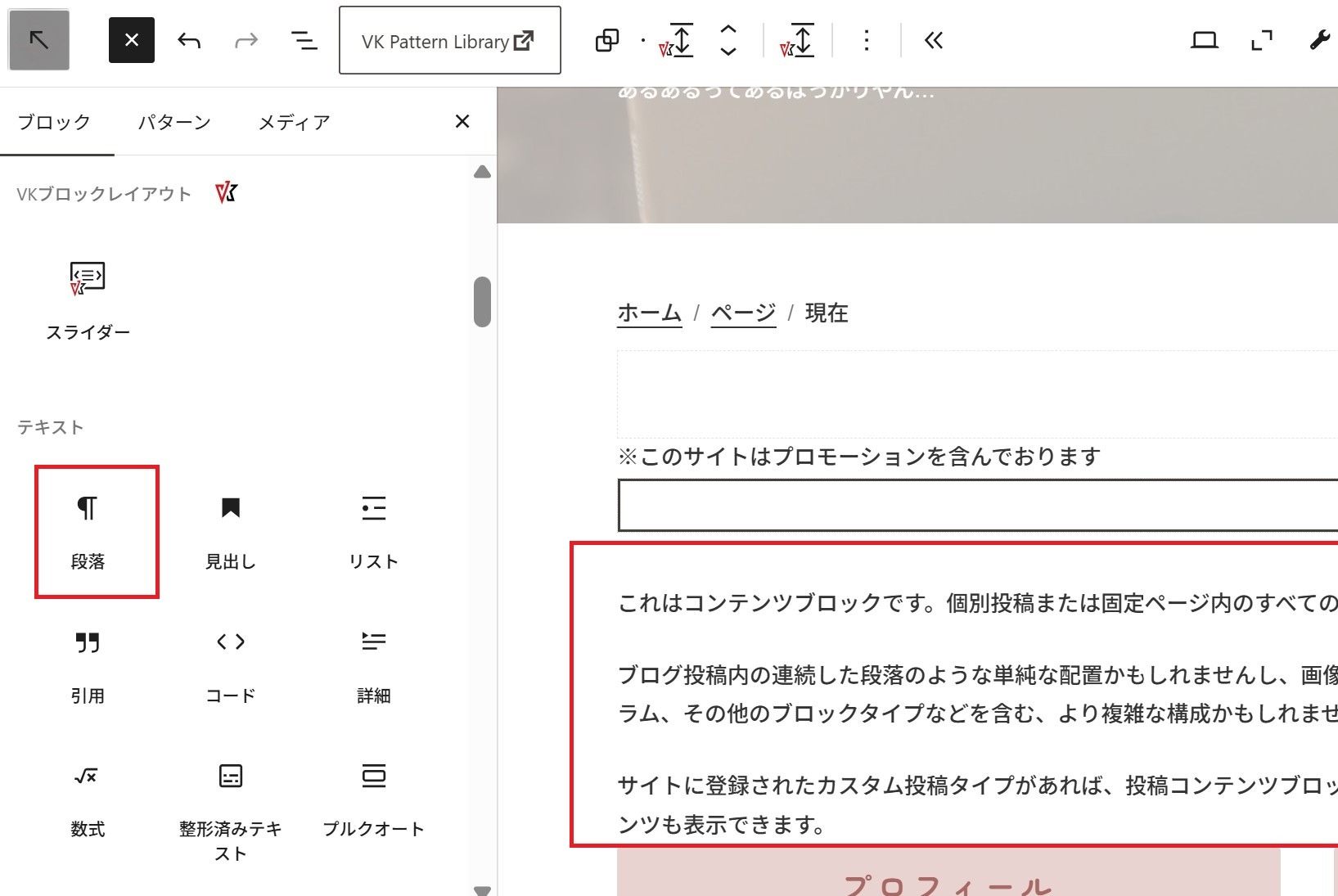Select the empty dashed block above the notice
The width and height of the screenshot is (1338, 896).
click(x=978, y=394)
